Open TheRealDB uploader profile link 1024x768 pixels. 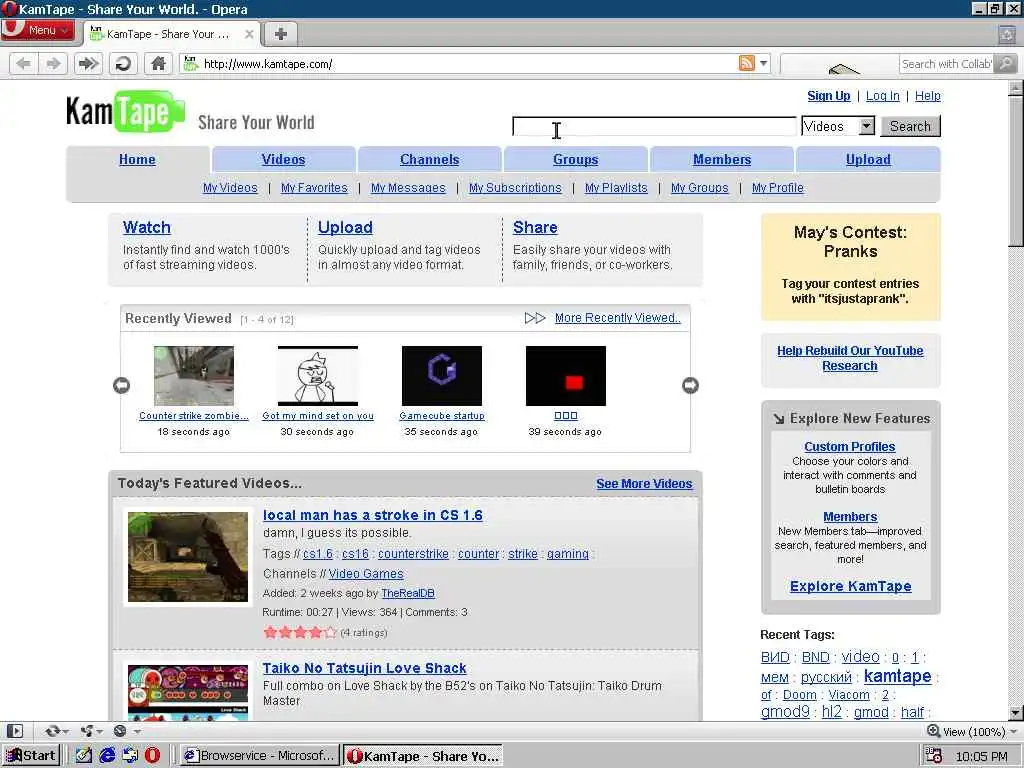click(408, 593)
